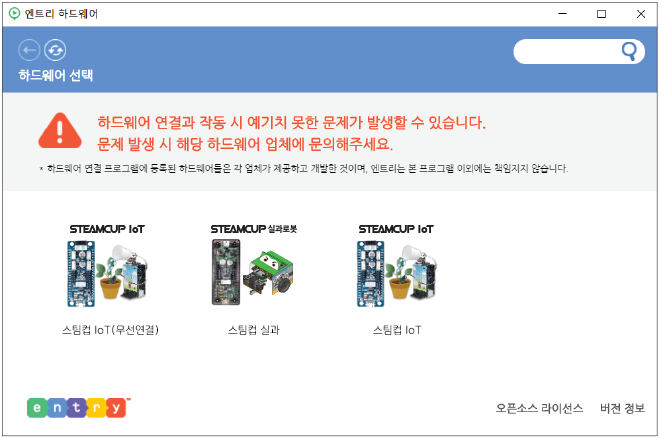Click the 스팀컵 실과 label
This screenshot has height=437, width=659.
pos(253,330)
